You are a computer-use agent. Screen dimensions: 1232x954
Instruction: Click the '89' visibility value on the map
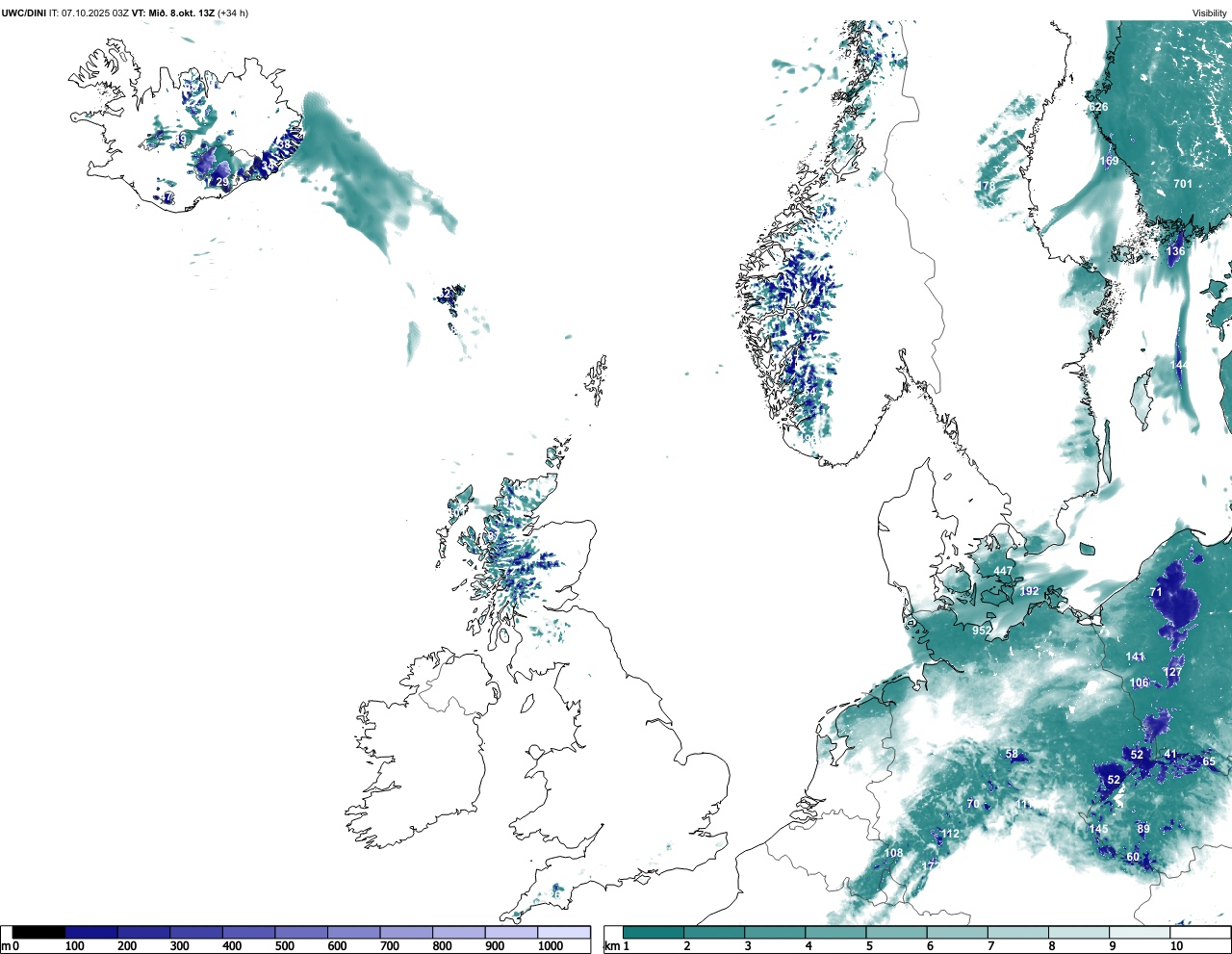coord(1143,829)
